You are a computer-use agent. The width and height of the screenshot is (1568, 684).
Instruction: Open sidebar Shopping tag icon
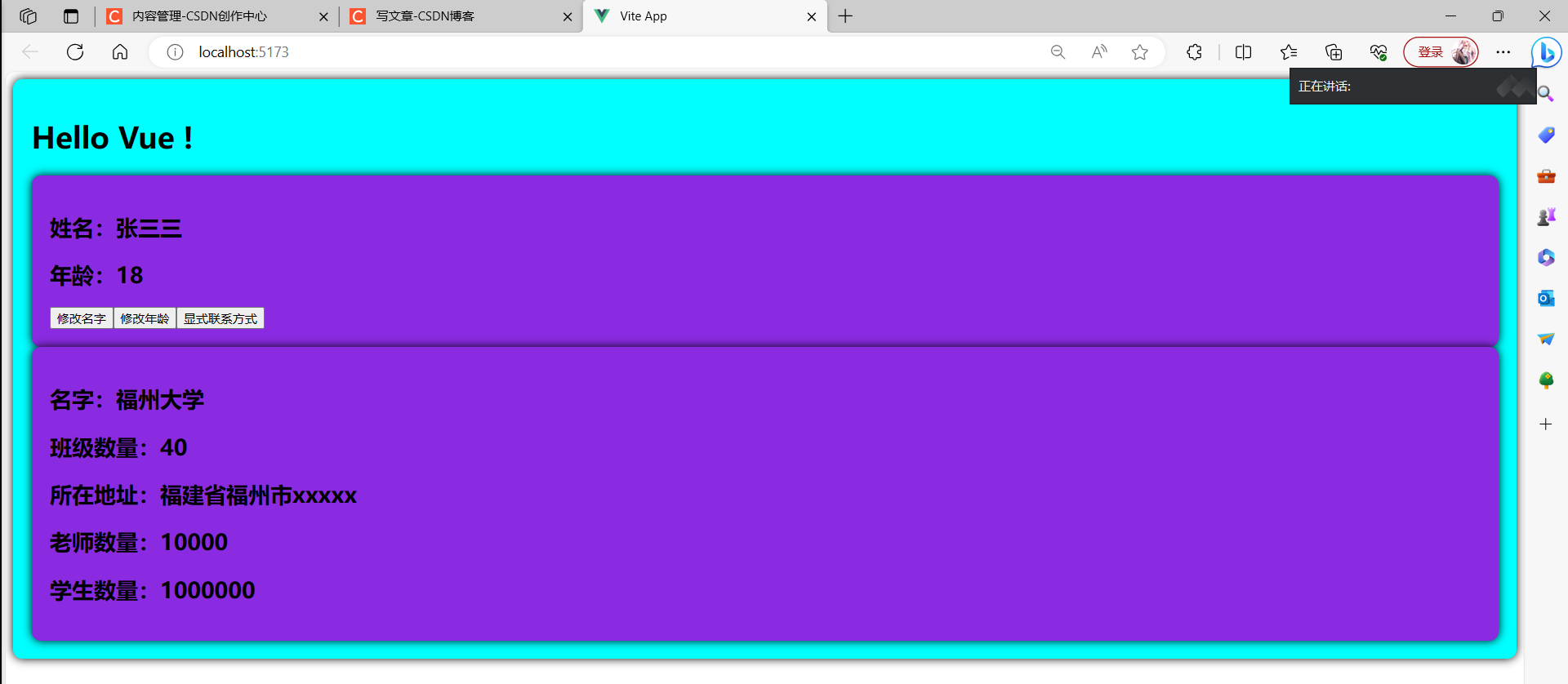[1546, 135]
